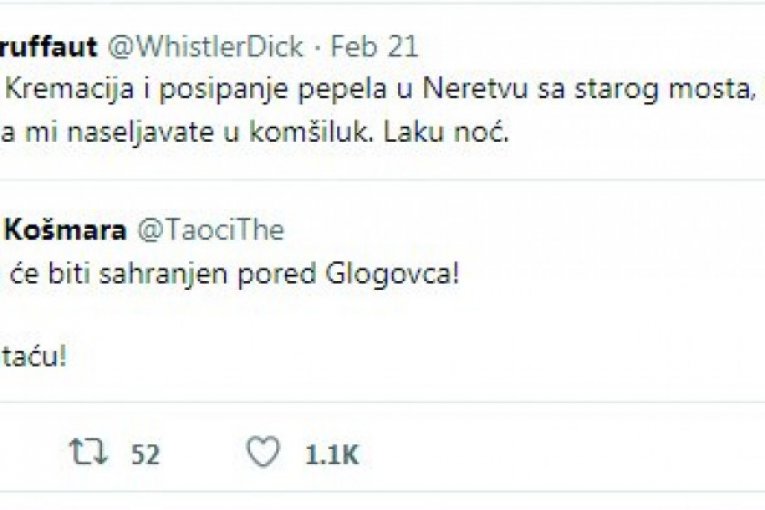Click the retweet count 52
Viewport: 765px width, 510px height.
(145, 455)
